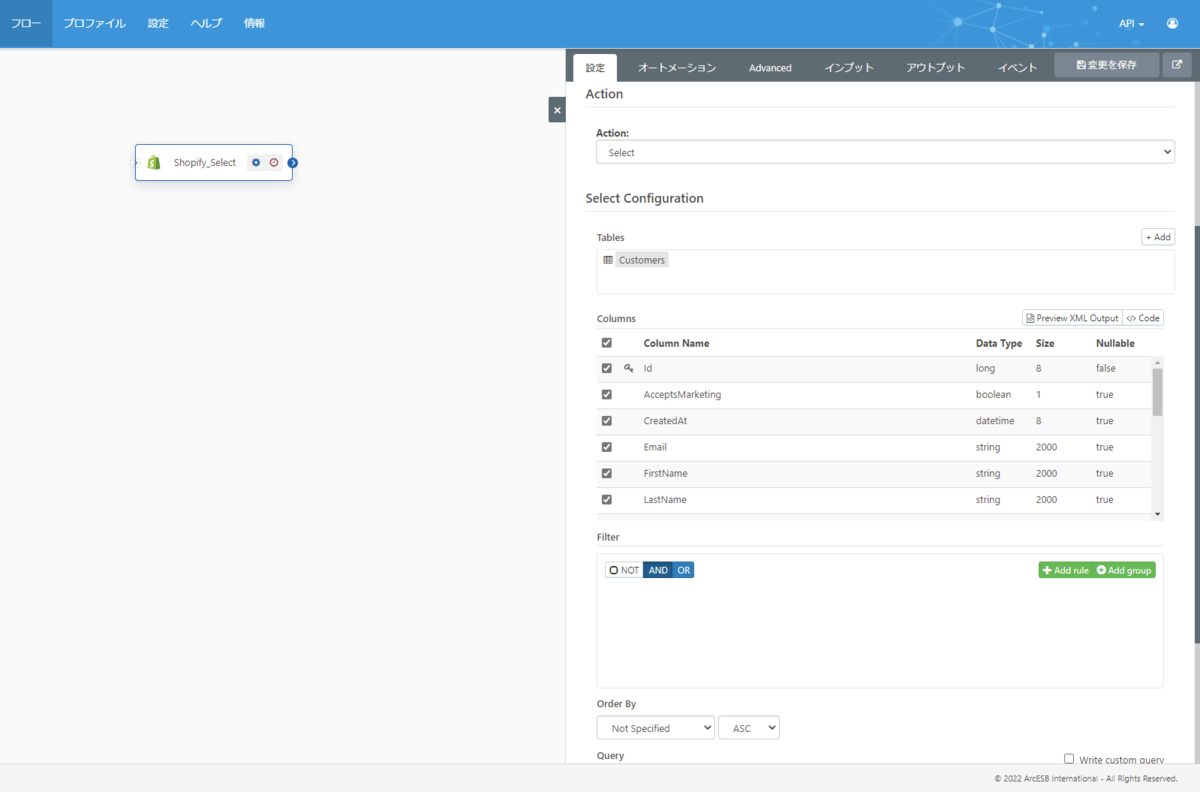The image size is (1200, 792).
Task: Select the Customers table tag
Action: pyautogui.click(x=641, y=260)
